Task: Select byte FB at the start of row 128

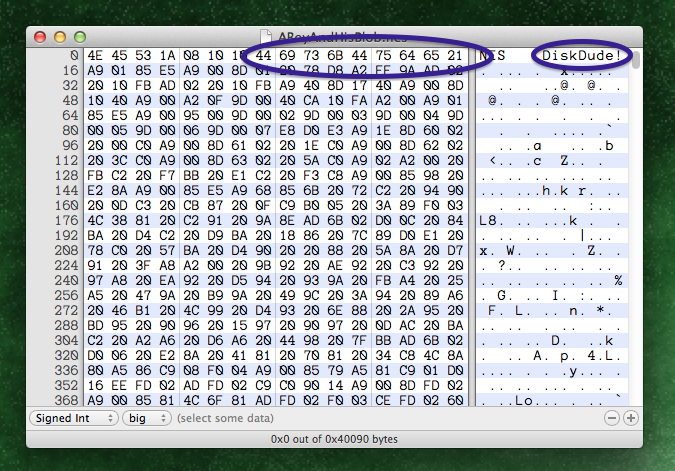Action: [95, 176]
